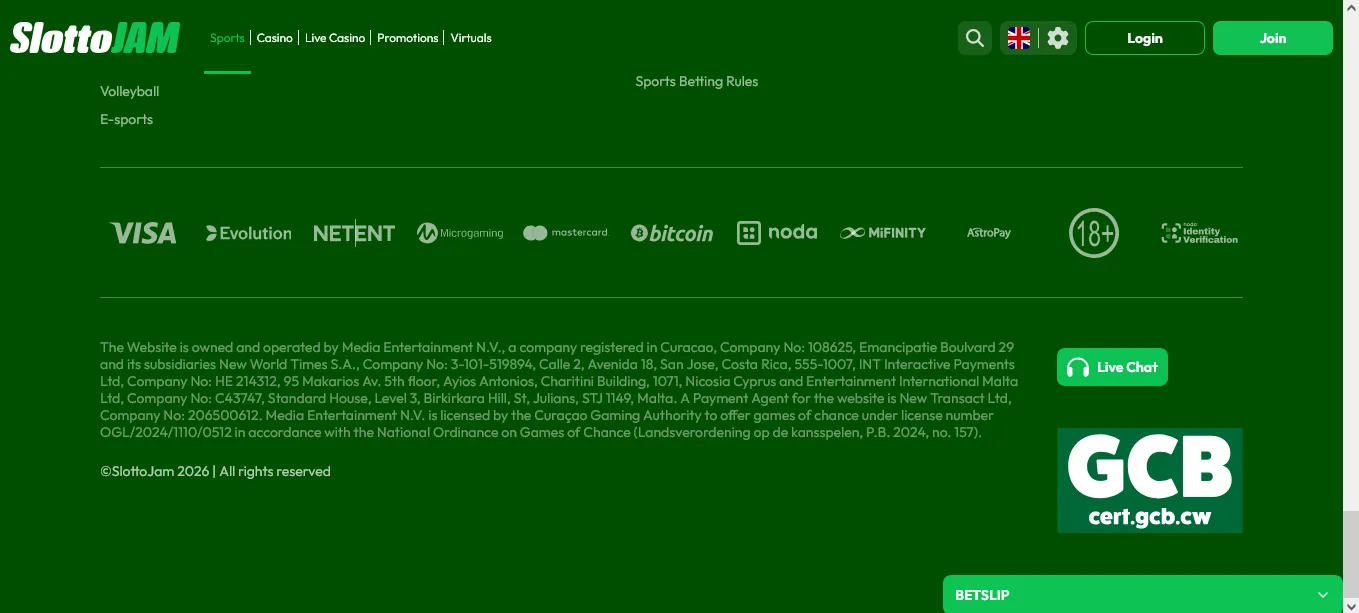Screen dimensions: 1359x613
Task: Open the Virtuals menu item
Action: 471,38
